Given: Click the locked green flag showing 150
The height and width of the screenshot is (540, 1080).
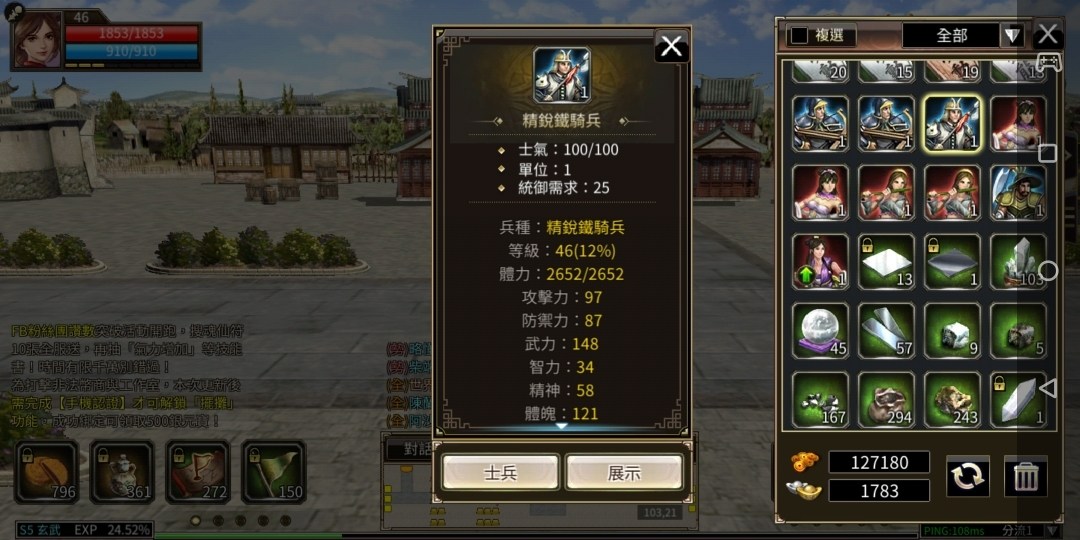Looking at the screenshot, I should click(273, 472).
